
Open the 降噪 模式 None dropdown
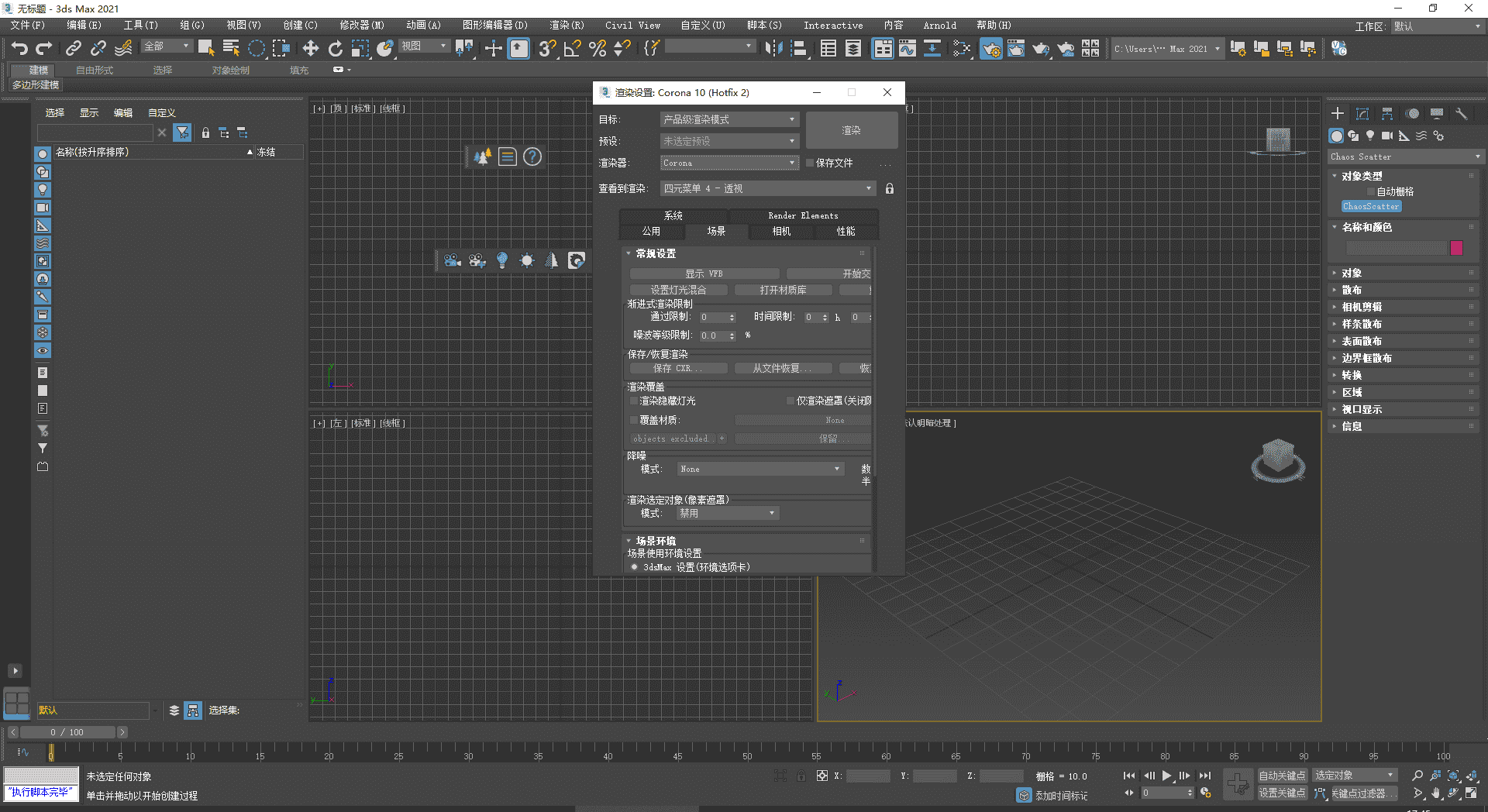pyautogui.click(x=759, y=470)
